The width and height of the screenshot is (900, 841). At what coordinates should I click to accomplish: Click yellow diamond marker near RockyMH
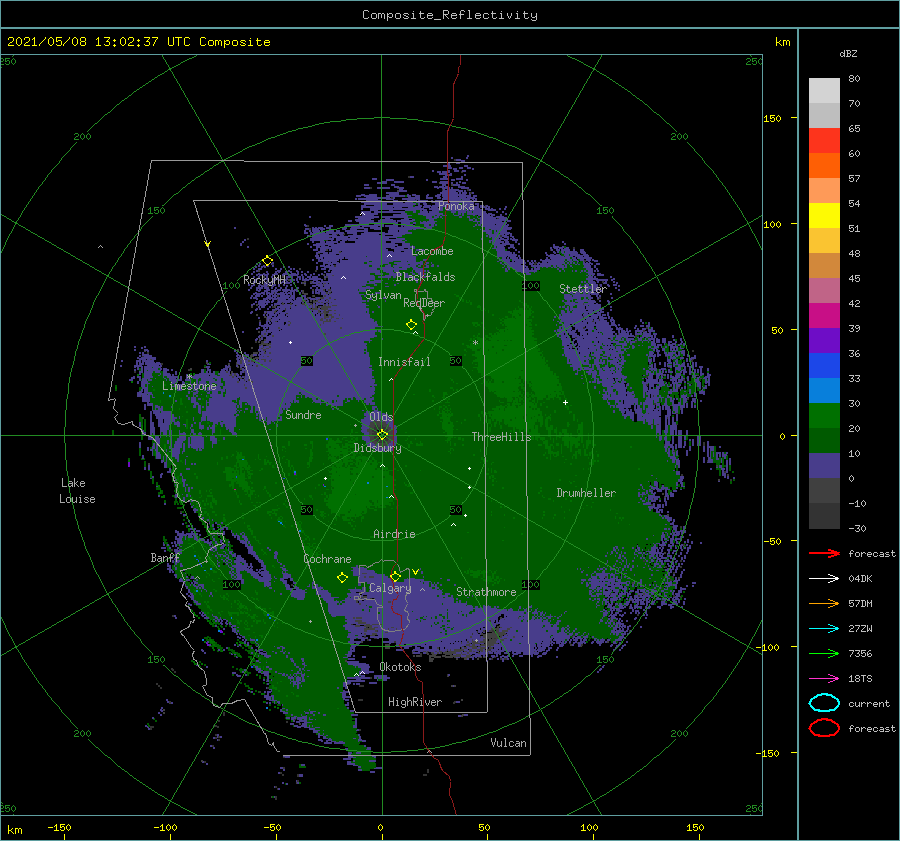(267, 261)
